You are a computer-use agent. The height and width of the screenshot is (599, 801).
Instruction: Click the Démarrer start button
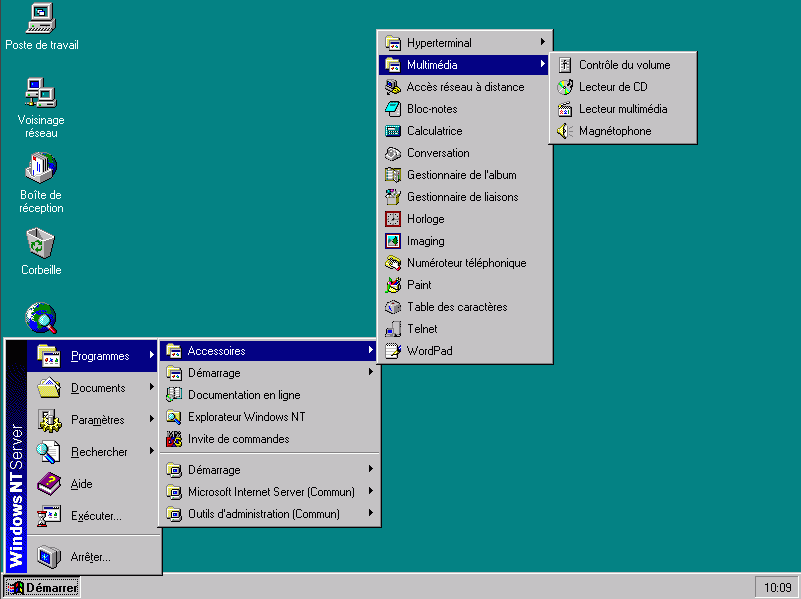point(42,588)
